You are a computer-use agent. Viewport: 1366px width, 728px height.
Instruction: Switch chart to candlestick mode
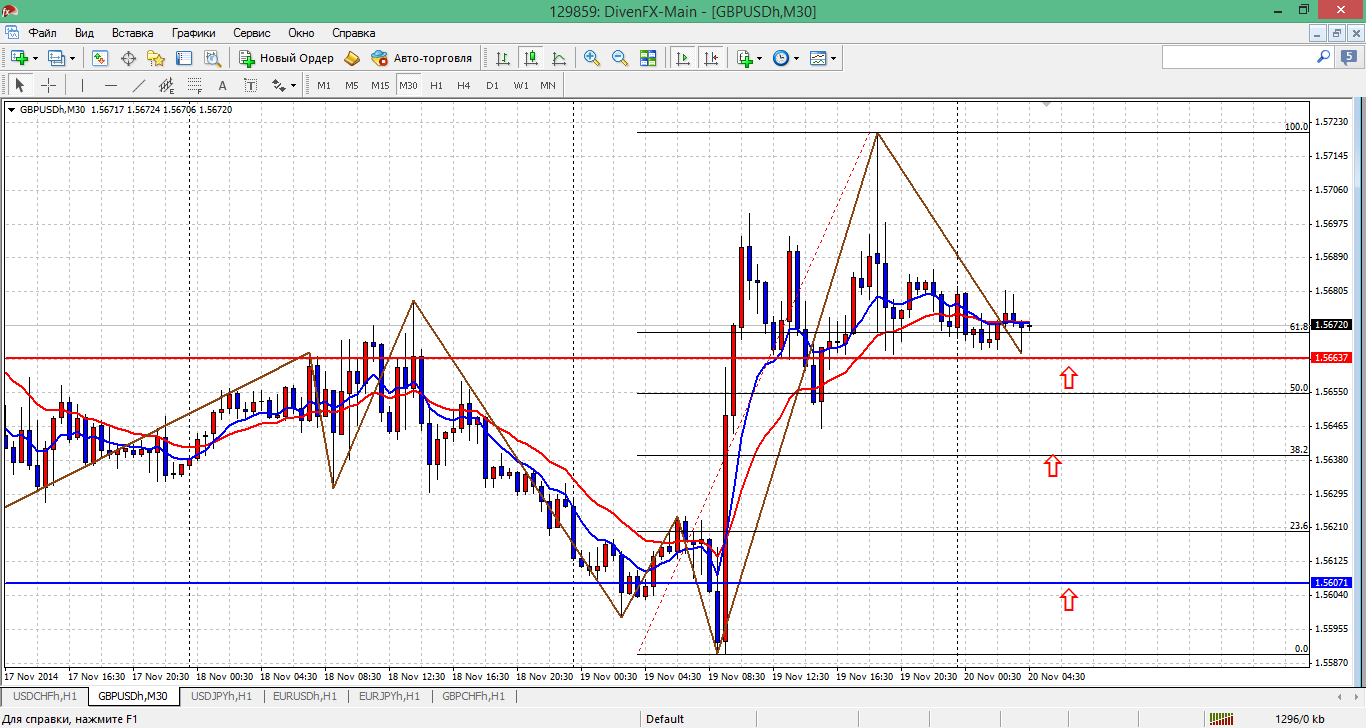coord(530,58)
